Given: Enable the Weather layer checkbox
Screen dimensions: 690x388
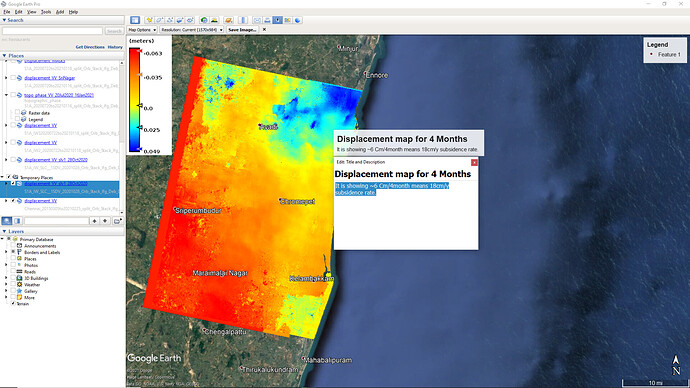Looking at the screenshot, I should [13, 285].
